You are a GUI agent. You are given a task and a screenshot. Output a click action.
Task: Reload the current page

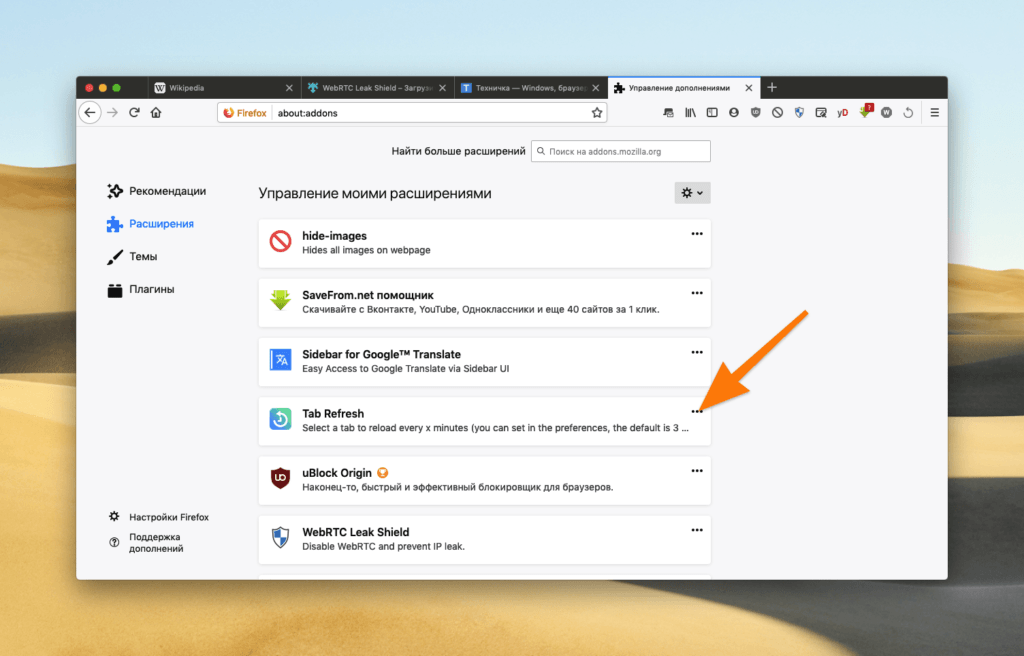point(134,112)
